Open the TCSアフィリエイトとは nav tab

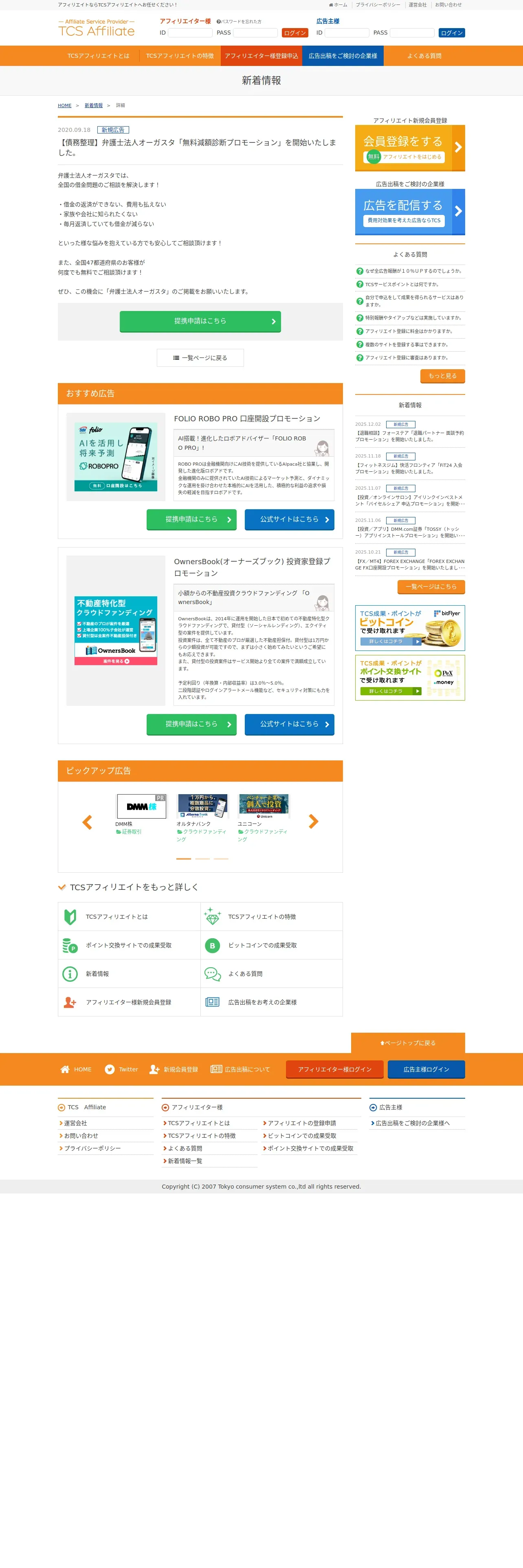tap(99, 56)
